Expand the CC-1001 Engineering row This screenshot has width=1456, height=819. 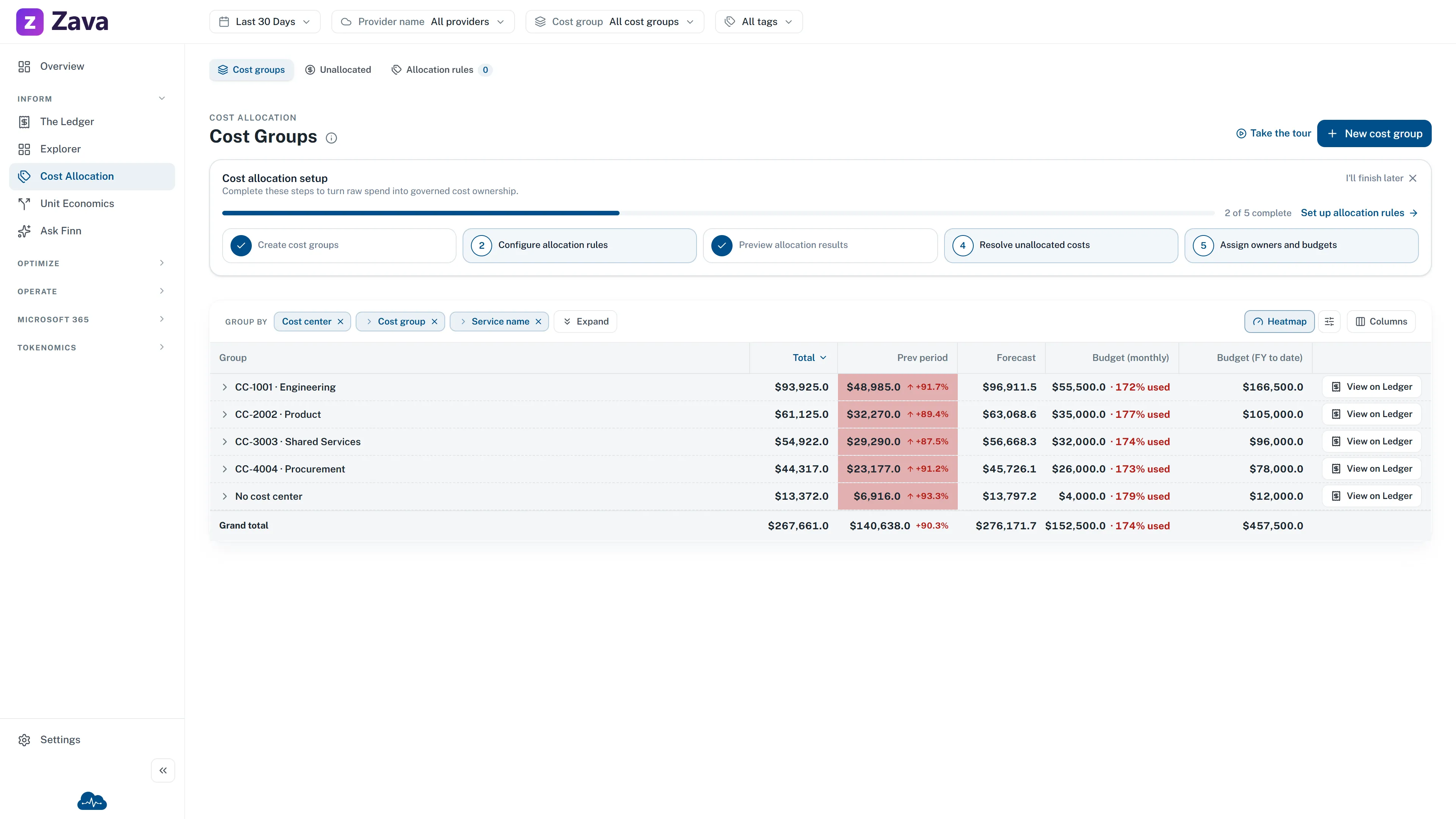pos(224,387)
